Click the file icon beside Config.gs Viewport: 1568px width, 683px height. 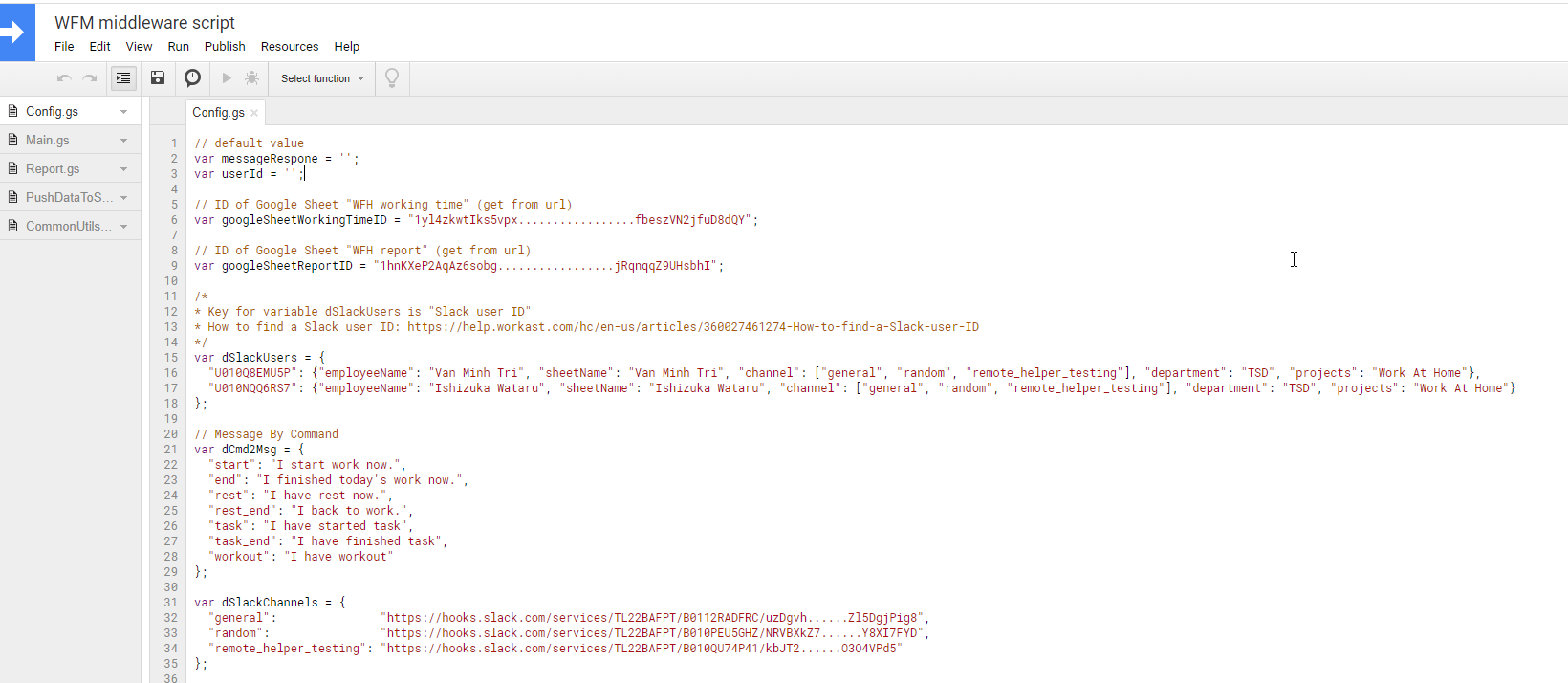point(12,111)
